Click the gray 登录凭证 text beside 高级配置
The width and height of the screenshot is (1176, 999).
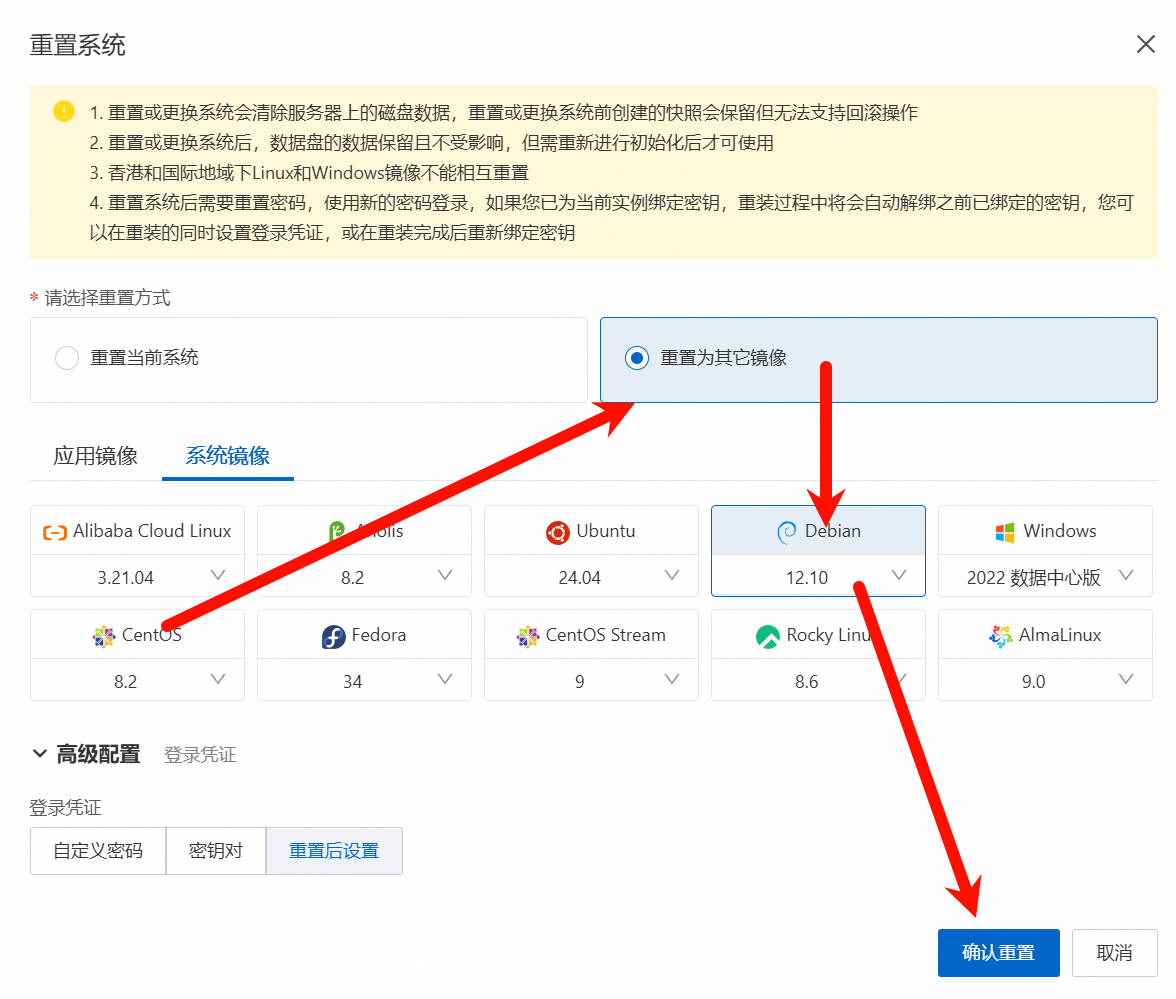pyautogui.click(x=200, y=754)
